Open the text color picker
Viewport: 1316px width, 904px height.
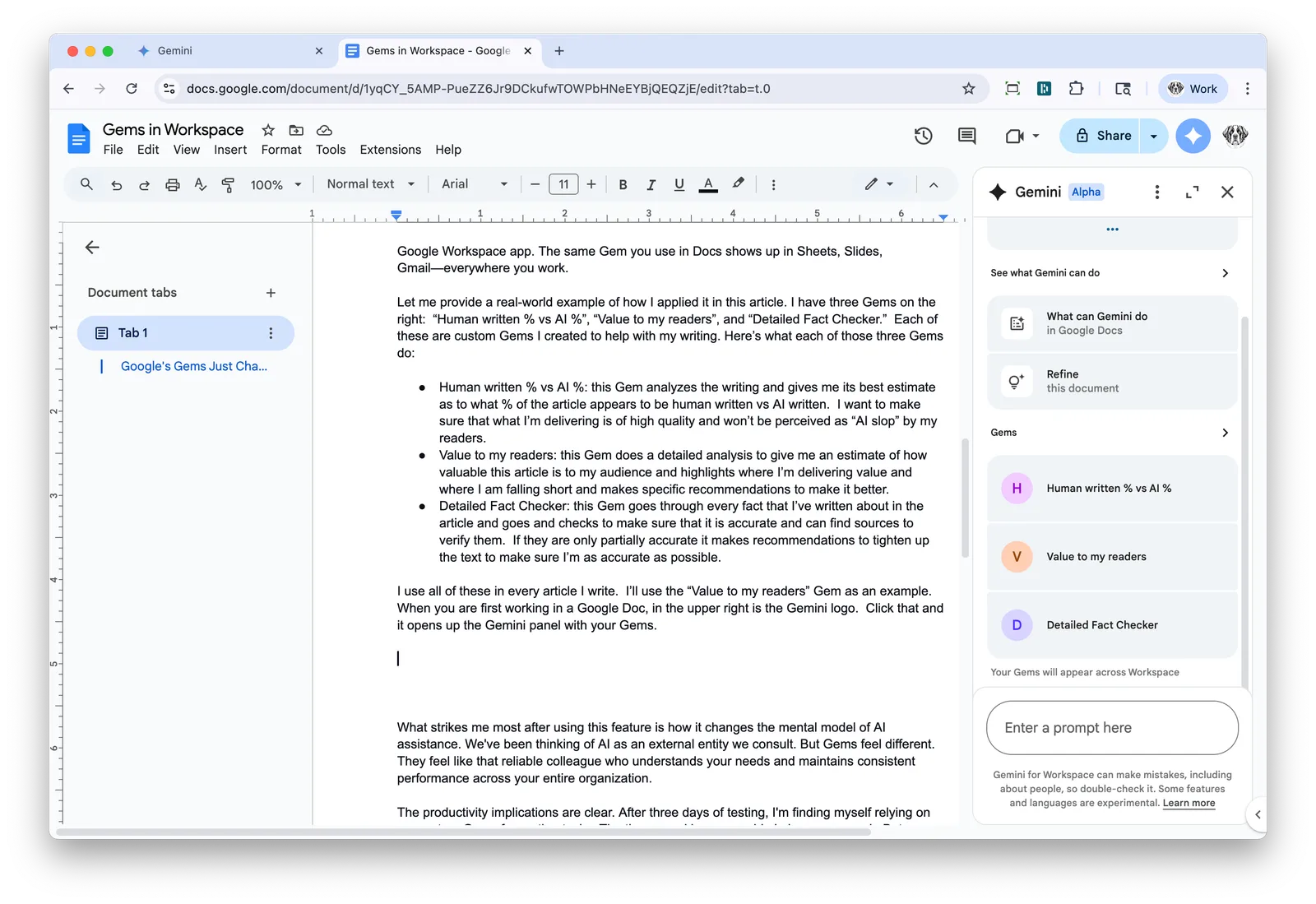pos(707,185)
